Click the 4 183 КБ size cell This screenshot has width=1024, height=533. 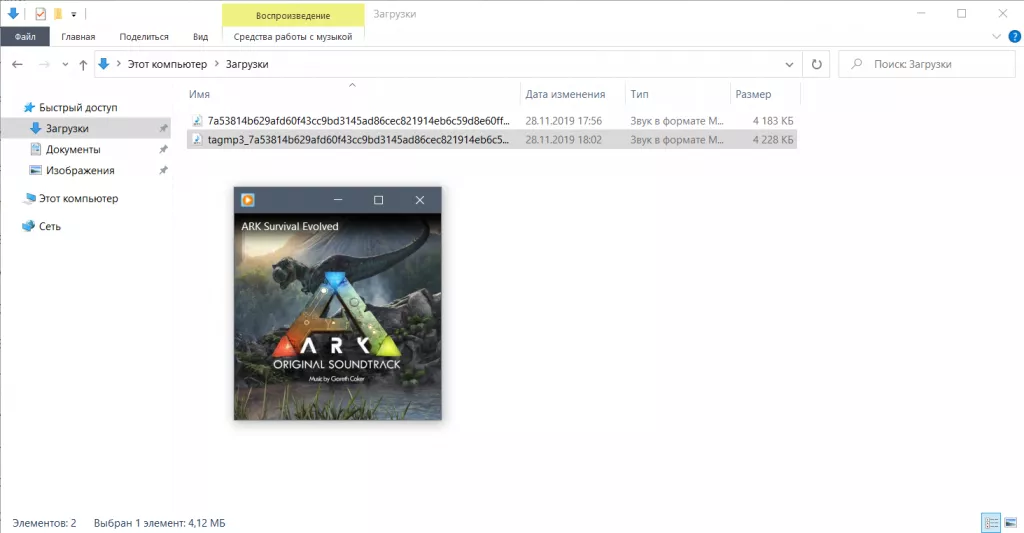coord(773,121)
